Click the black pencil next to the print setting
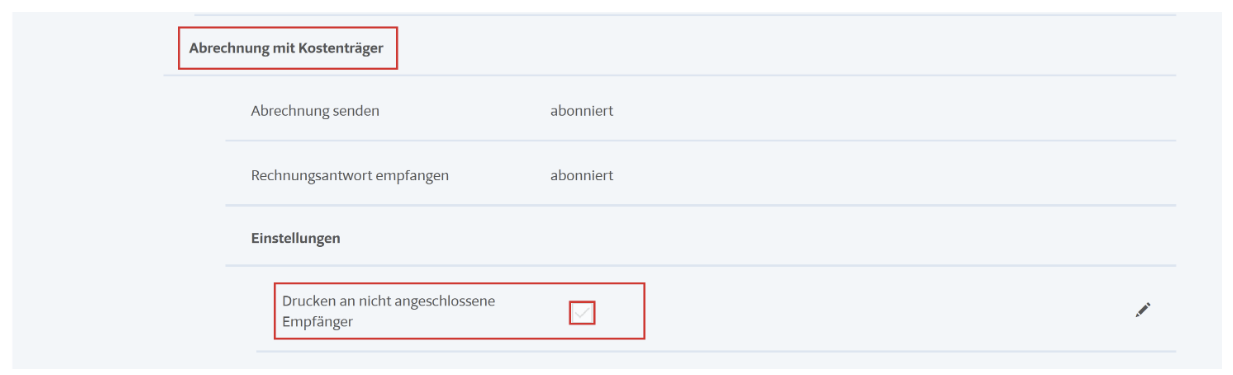 click(x=1143, y=311)
